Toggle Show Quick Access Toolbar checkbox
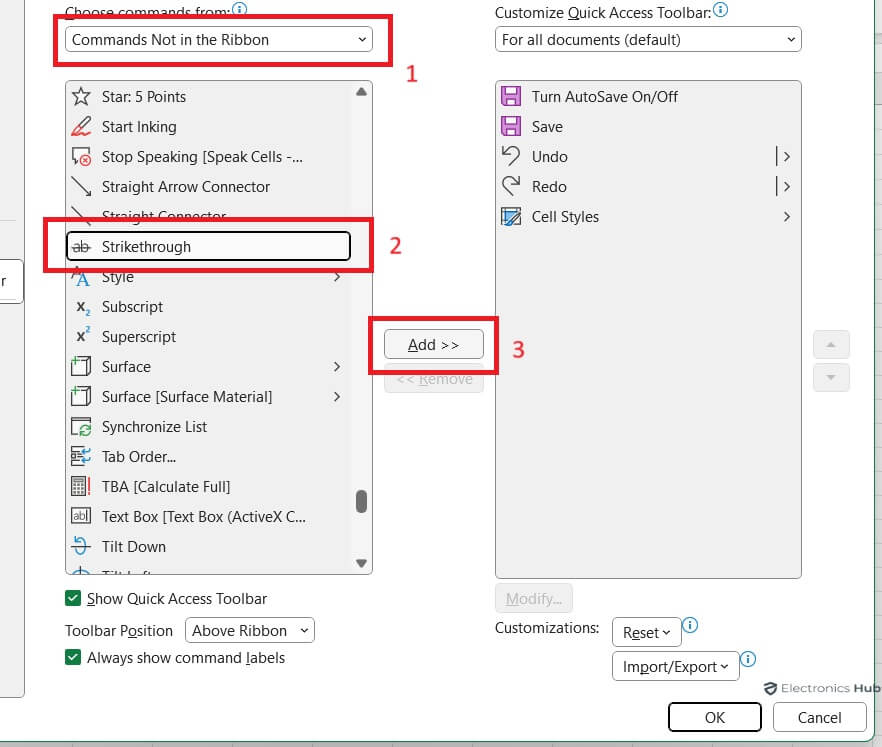882x747 pixels. (73, 599)
